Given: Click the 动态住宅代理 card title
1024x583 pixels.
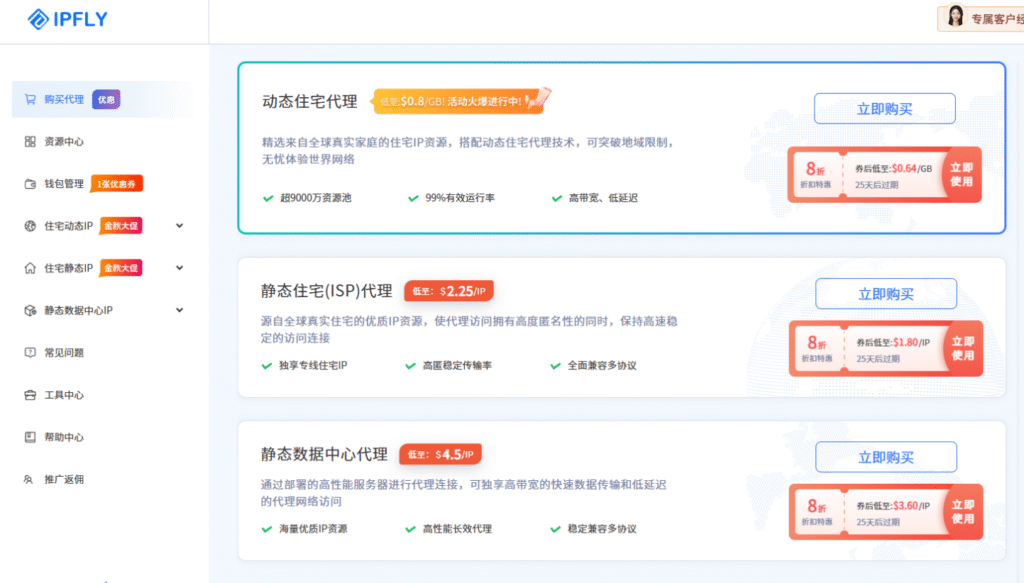Looking at the screenshot, I should click(310, 101).
